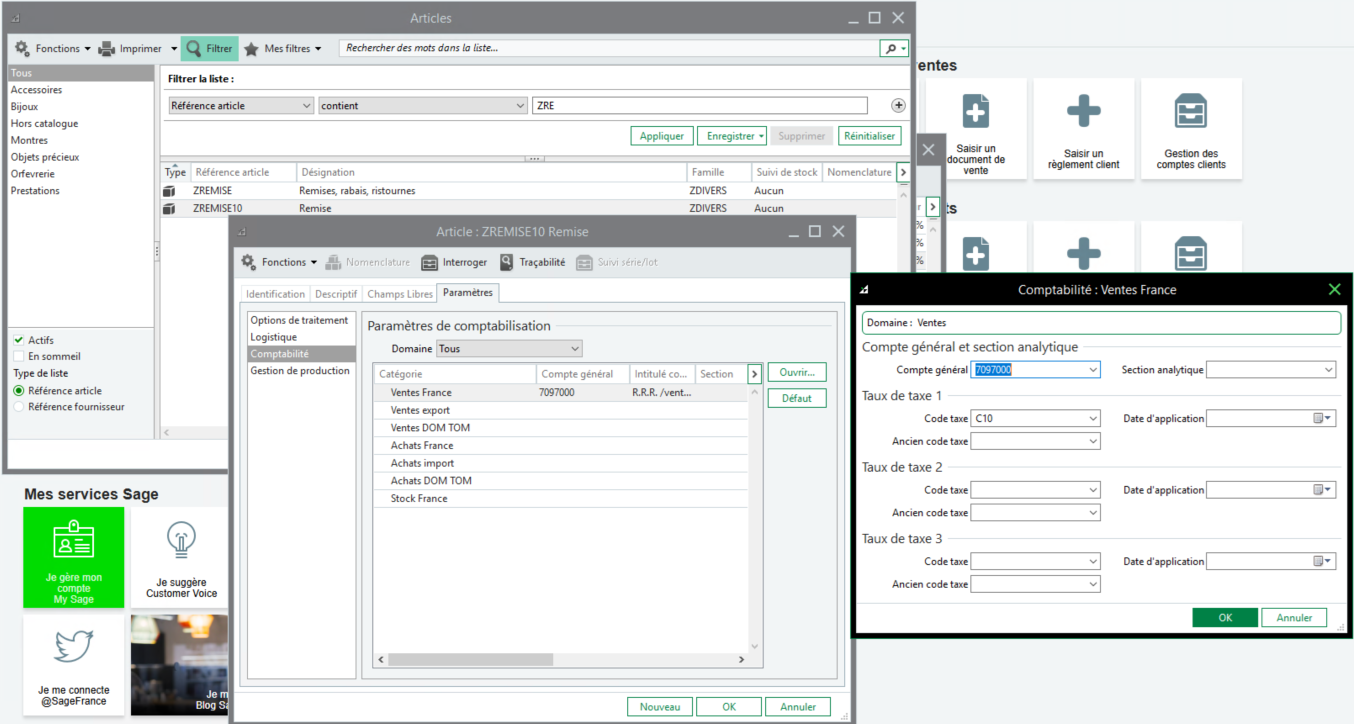
Task: Toggle the Actifs checkbox
Action: (x=18, y=340)
